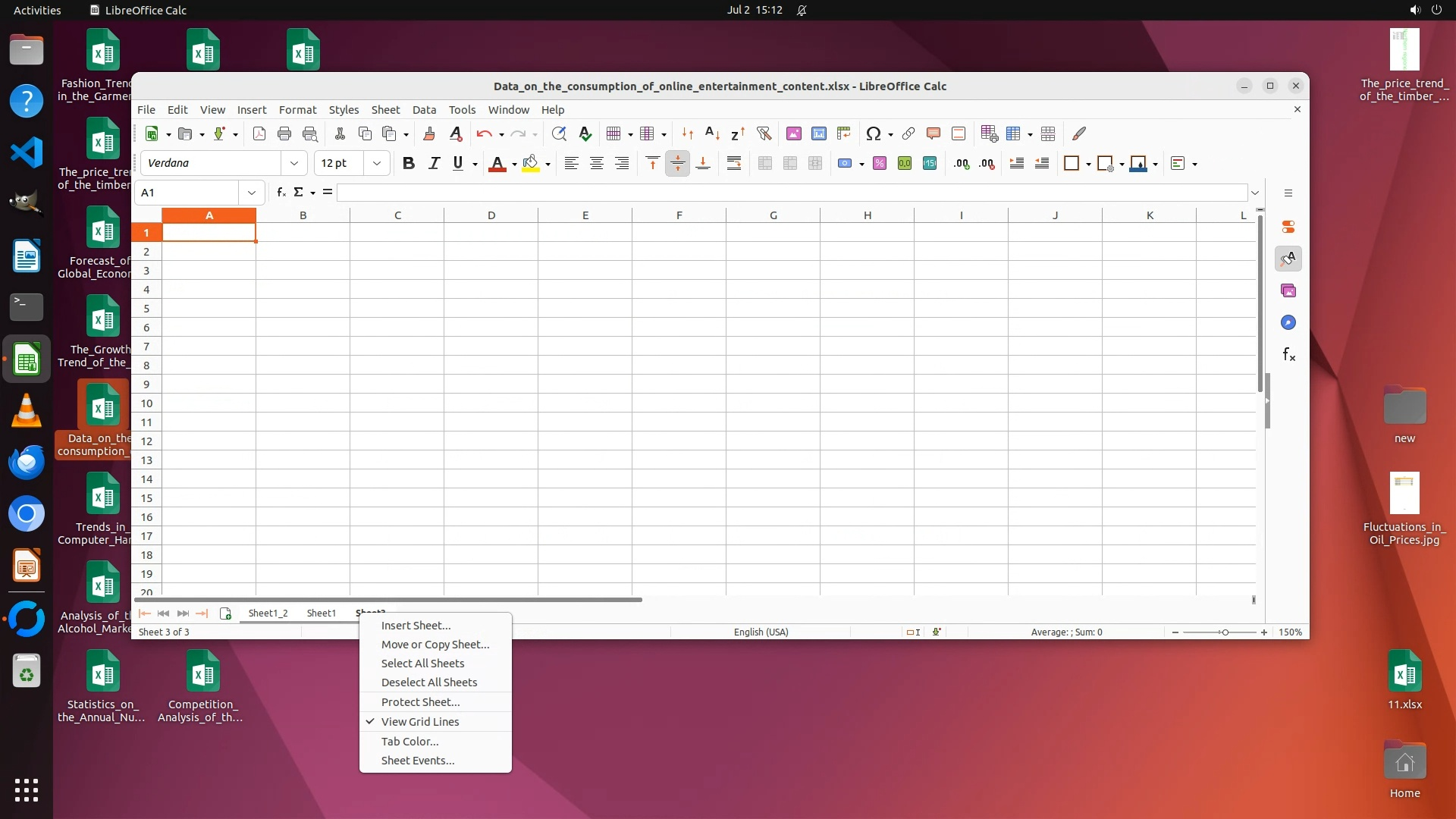Expand the 12 pt font size dropdown
1456x819 pixels.
pos(377,164)
